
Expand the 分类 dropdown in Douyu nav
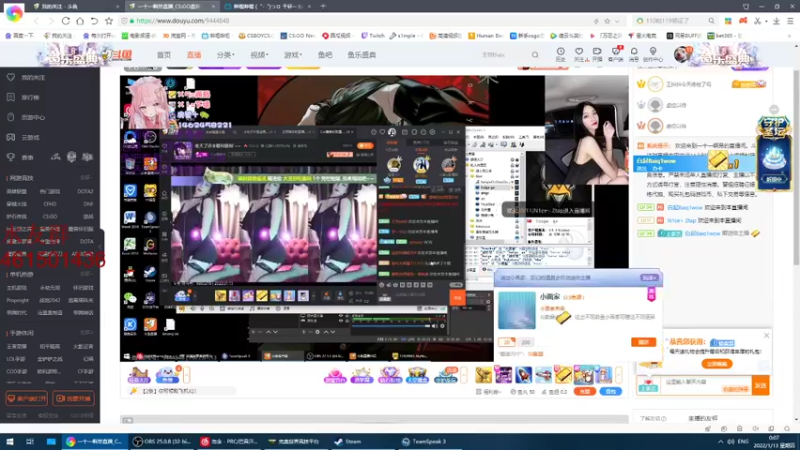click(x=225, y=55)
